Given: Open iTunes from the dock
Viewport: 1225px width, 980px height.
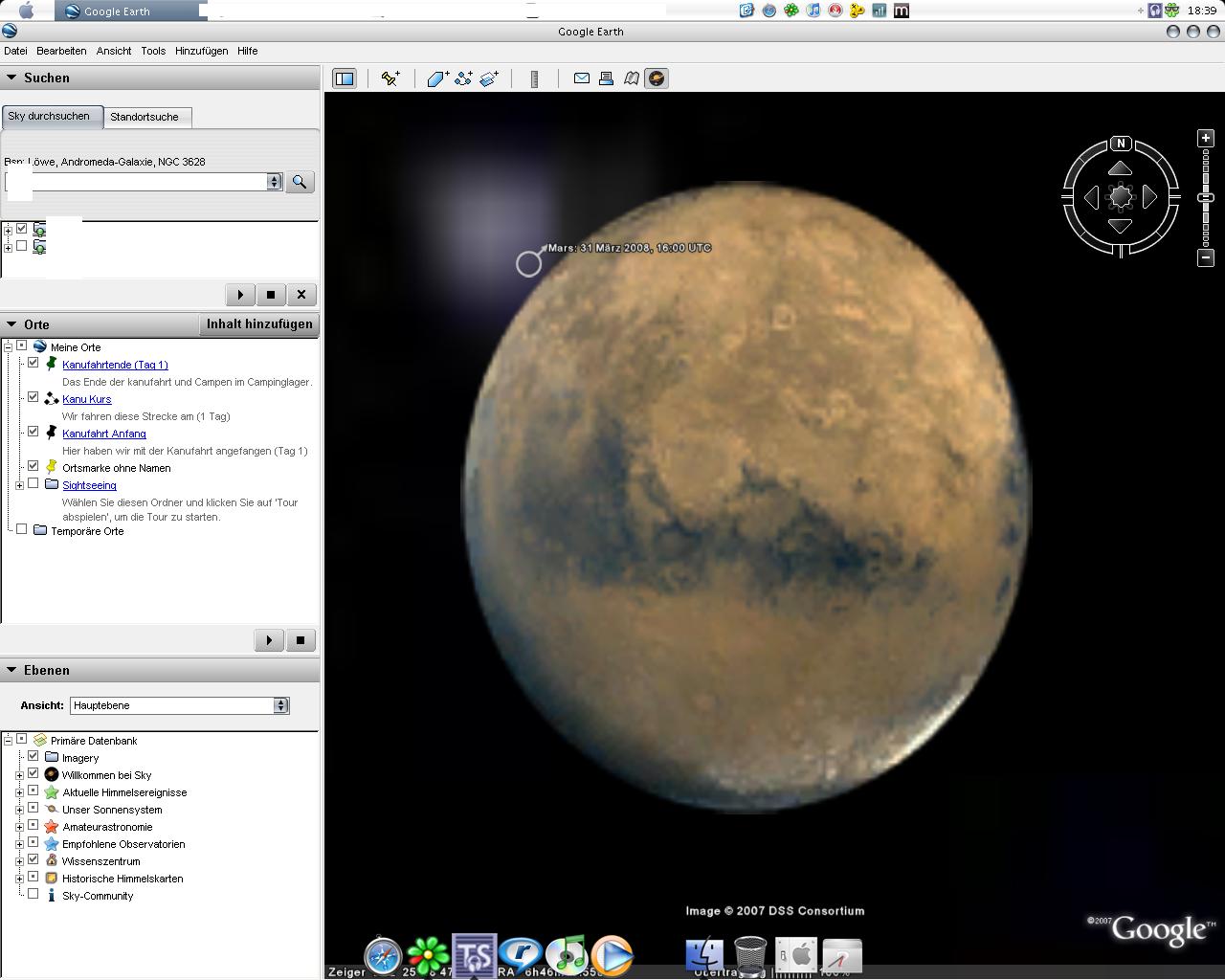Looking at the screenshot, I should pos(566,955).
